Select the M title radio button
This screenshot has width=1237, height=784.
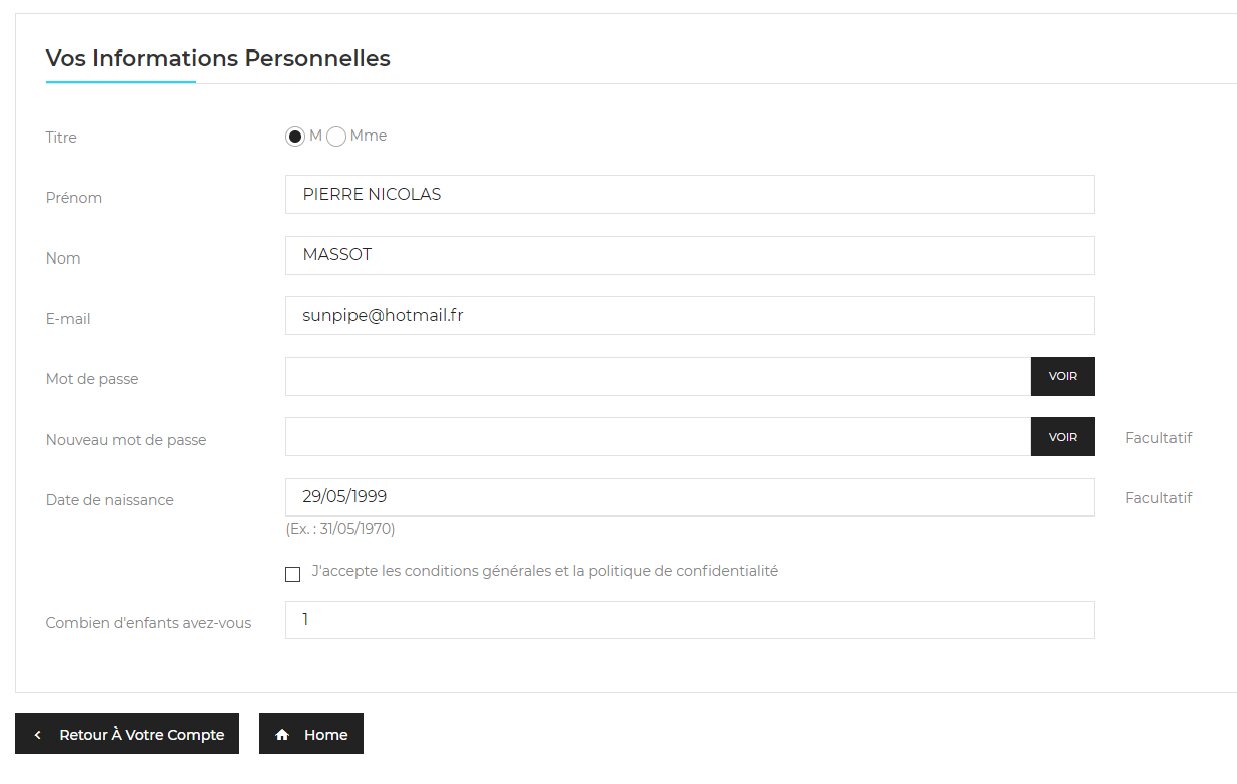(x=295, y=137)
